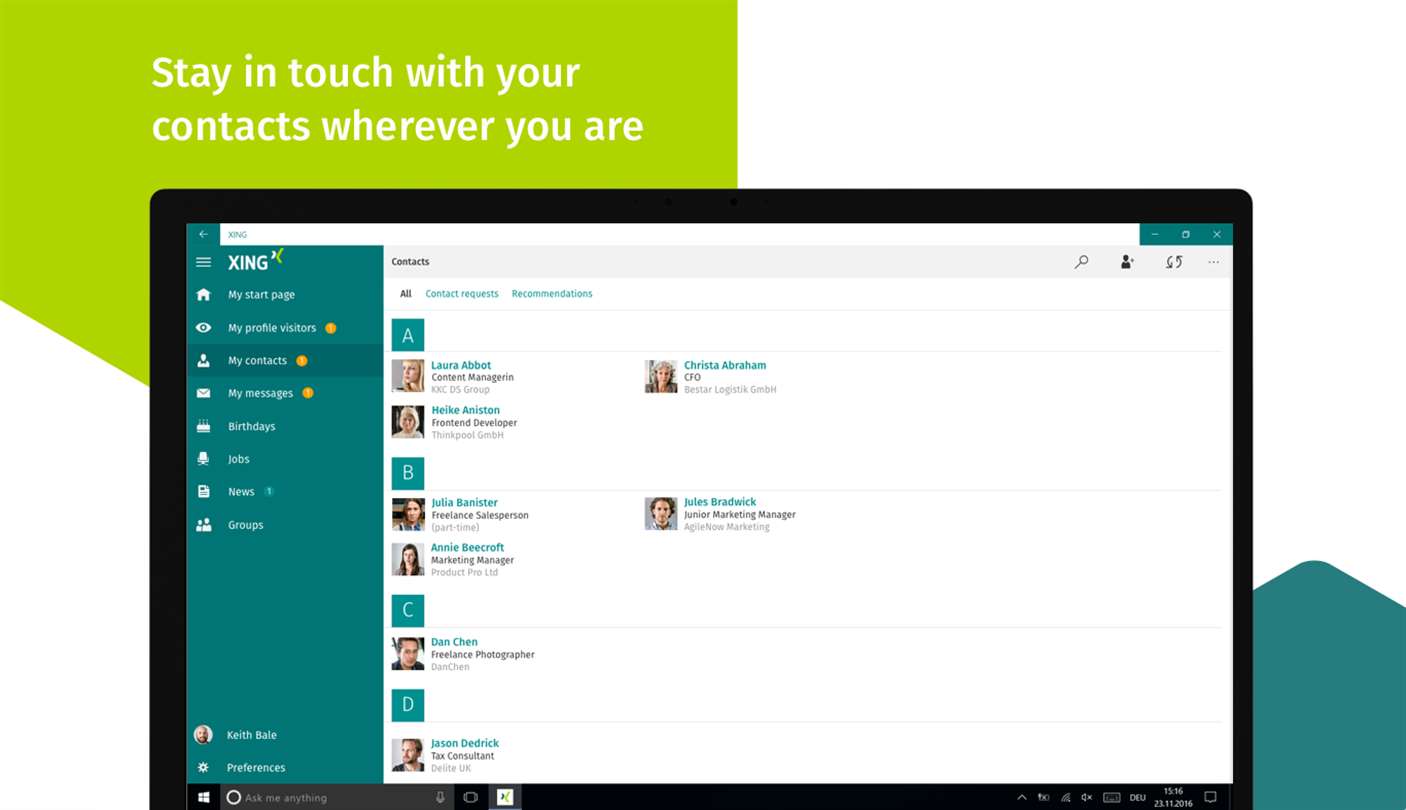Screen dimensions: 1406x810
Task: Click the document icon for News
Action: (x=204, y=492)
